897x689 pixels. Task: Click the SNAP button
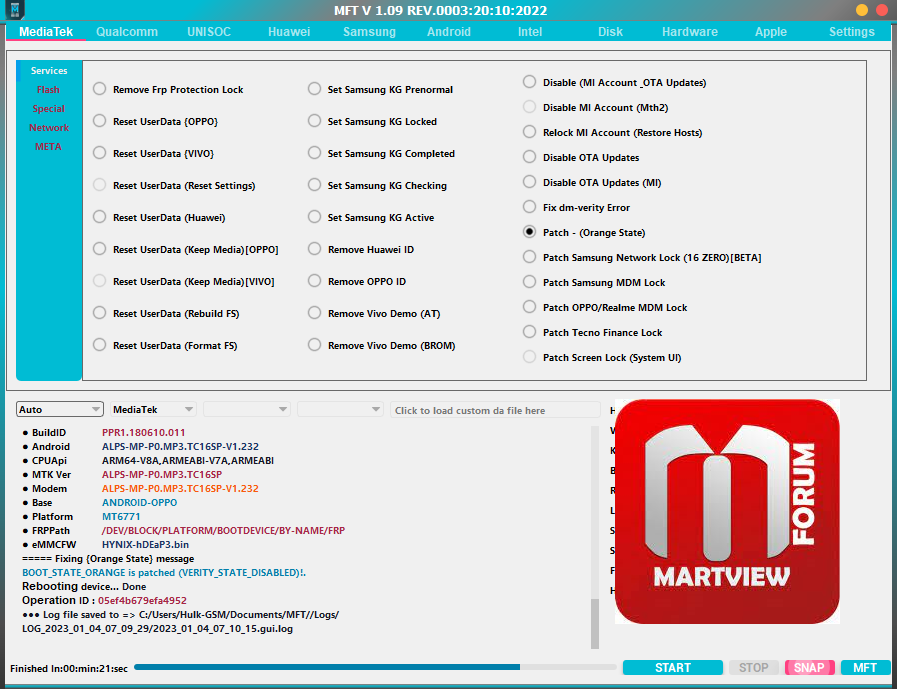click(809, 668)
